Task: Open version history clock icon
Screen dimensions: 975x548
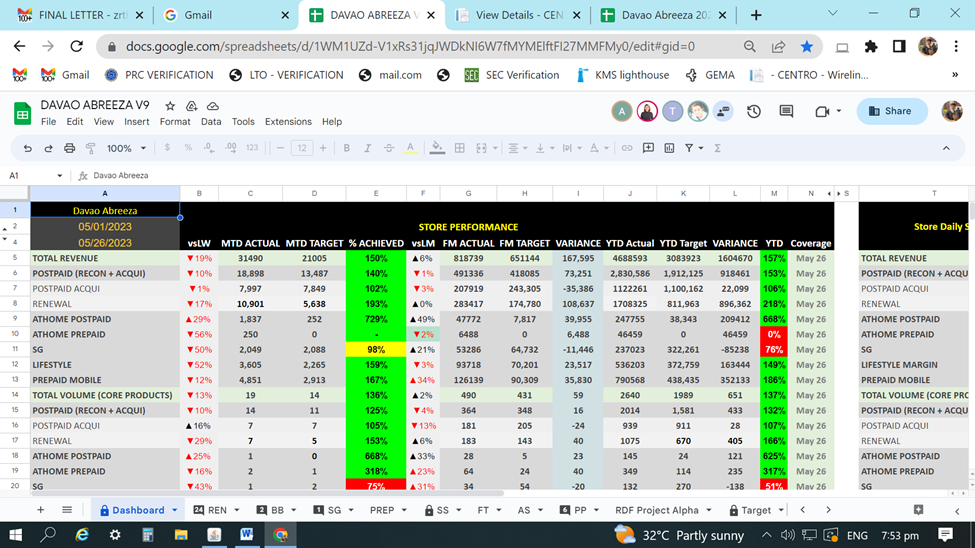Action: point(754,111)
